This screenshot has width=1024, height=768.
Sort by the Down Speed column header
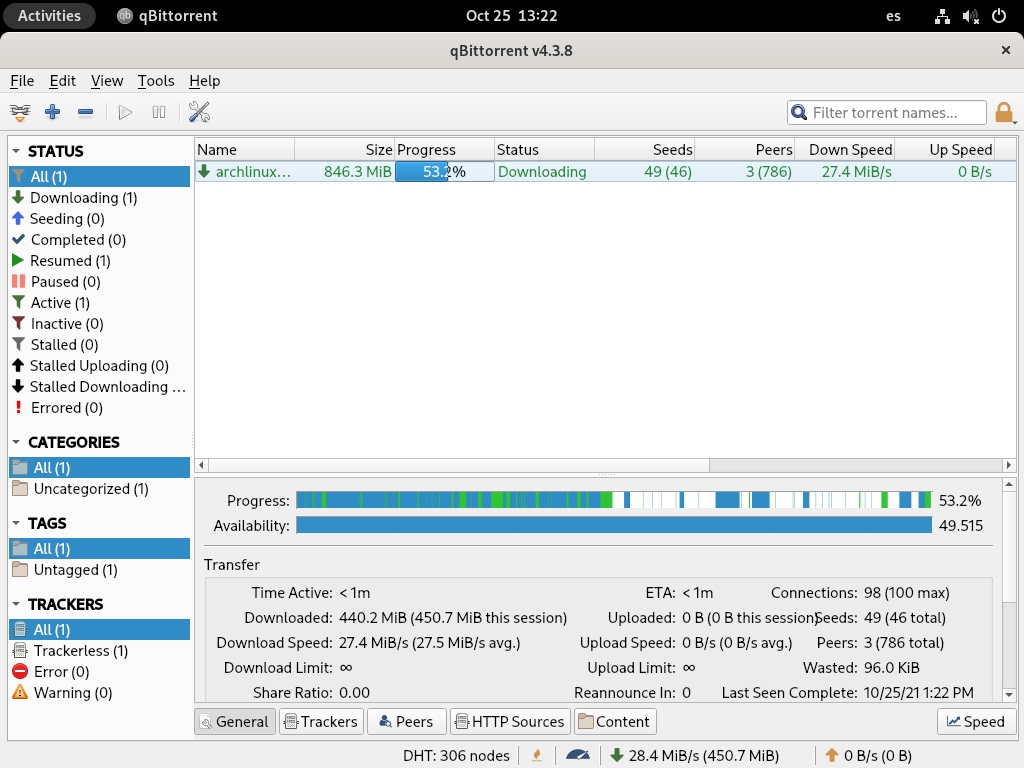(844, 150)
